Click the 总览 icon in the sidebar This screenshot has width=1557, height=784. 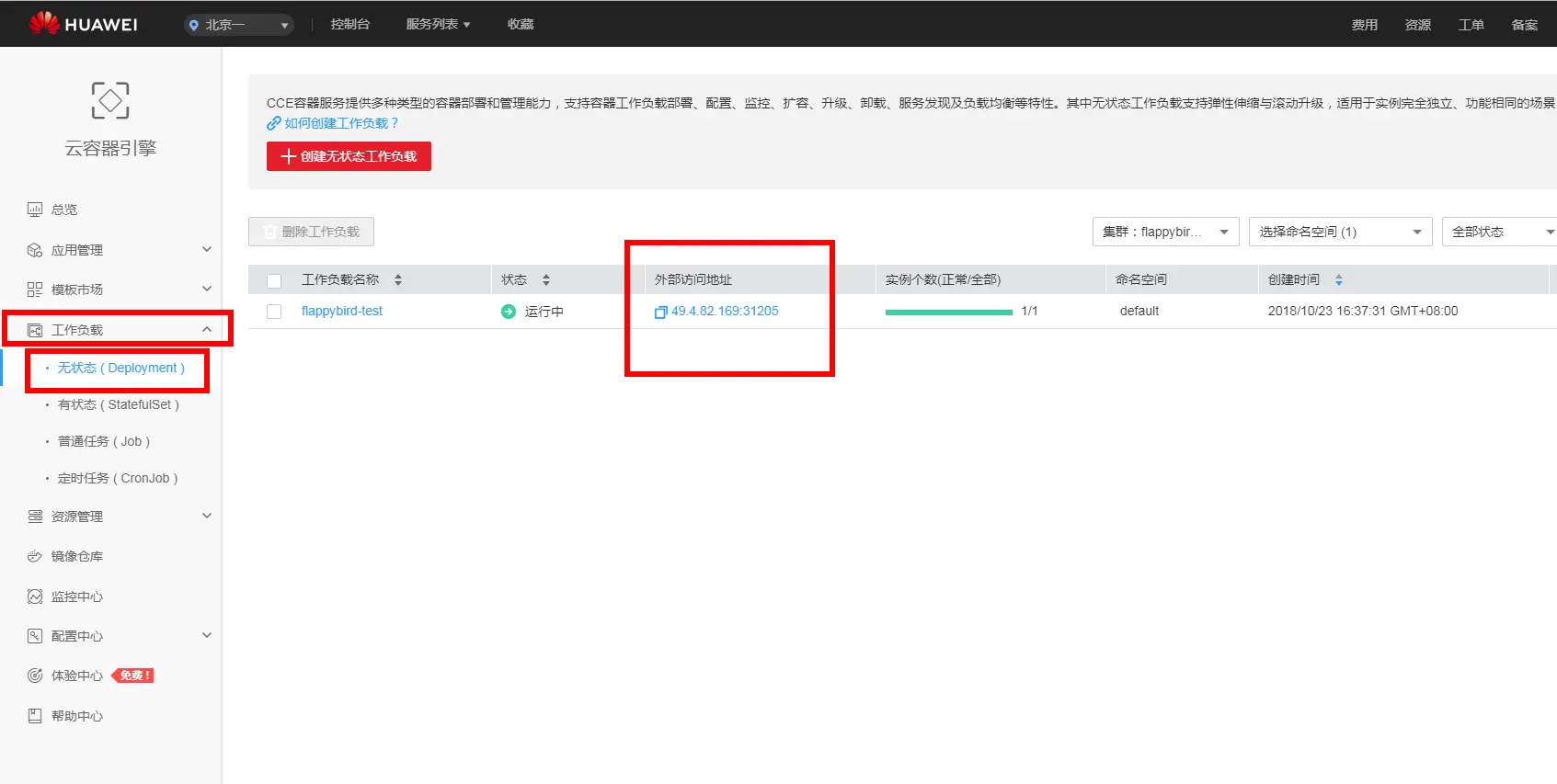[35, 210]
